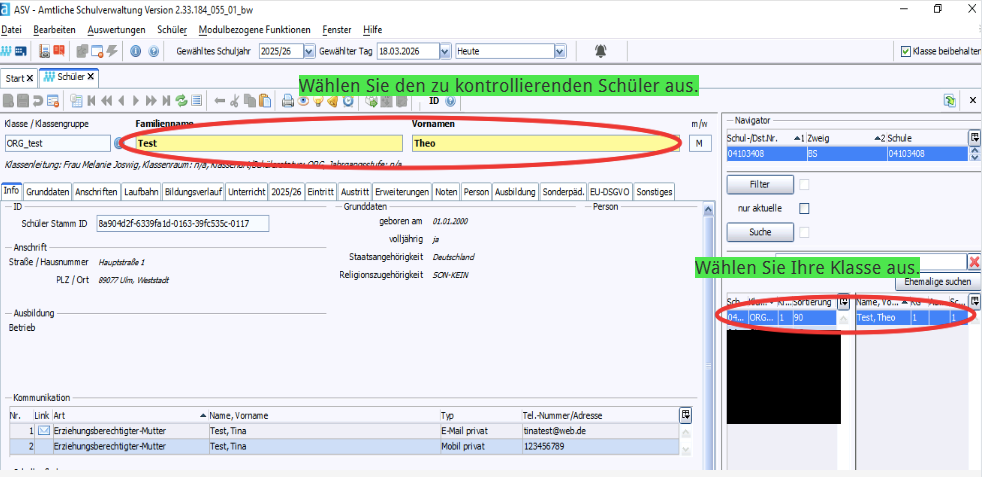Screen dimensions: 982x477
Task: Click the paste clipboard icon
Action: coord(264,100)
